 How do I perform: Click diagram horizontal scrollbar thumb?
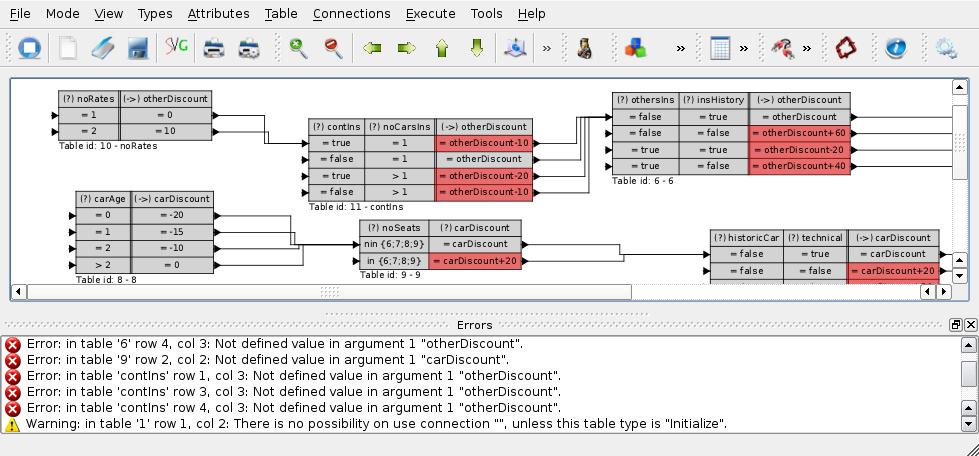coord(329,292)
